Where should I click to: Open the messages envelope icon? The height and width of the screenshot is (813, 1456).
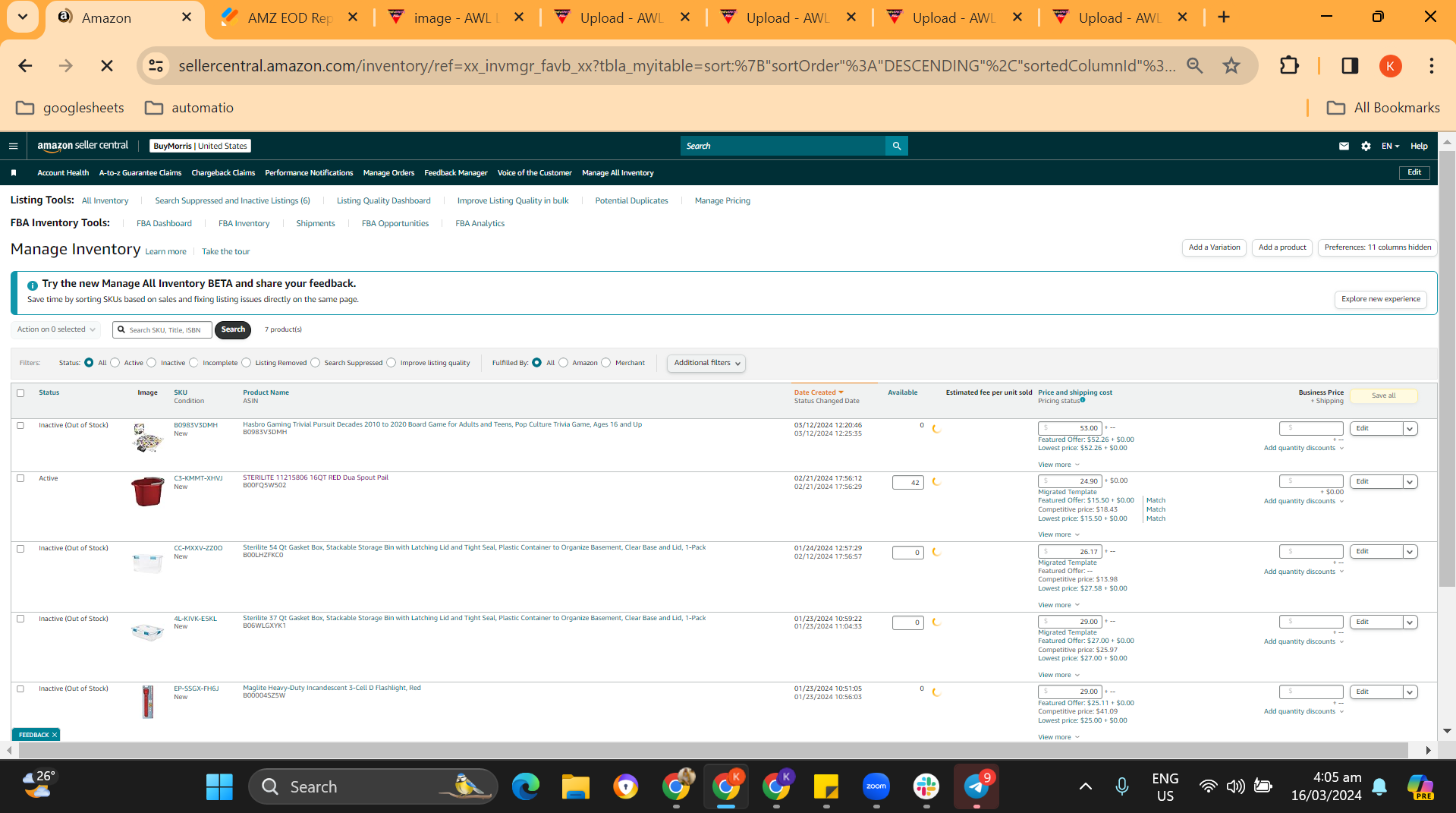point(1344,146)
